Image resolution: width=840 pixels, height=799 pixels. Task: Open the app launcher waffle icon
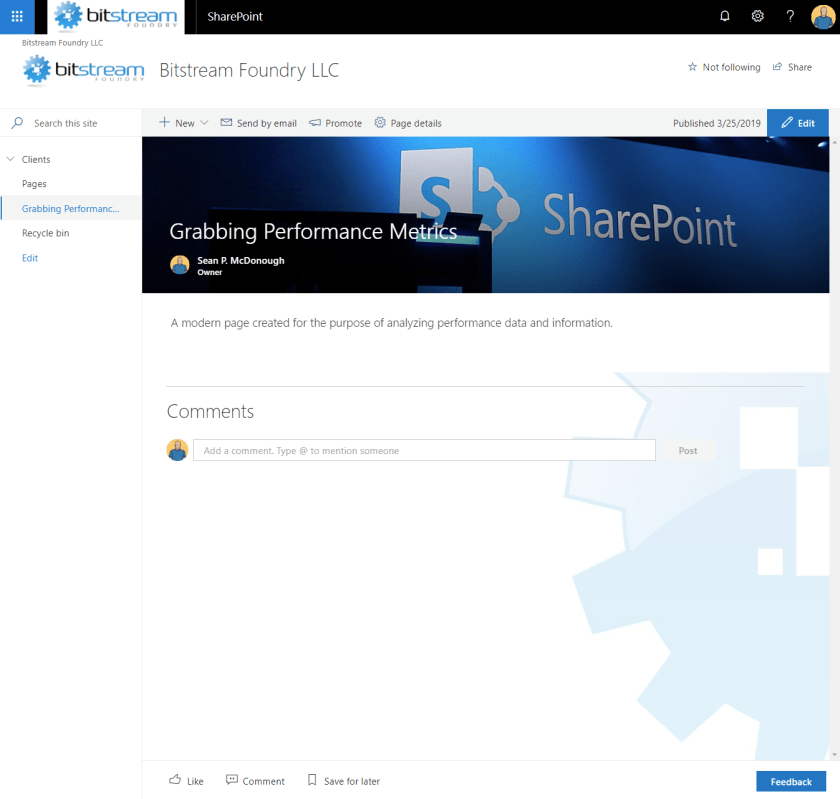click(17, 17)
